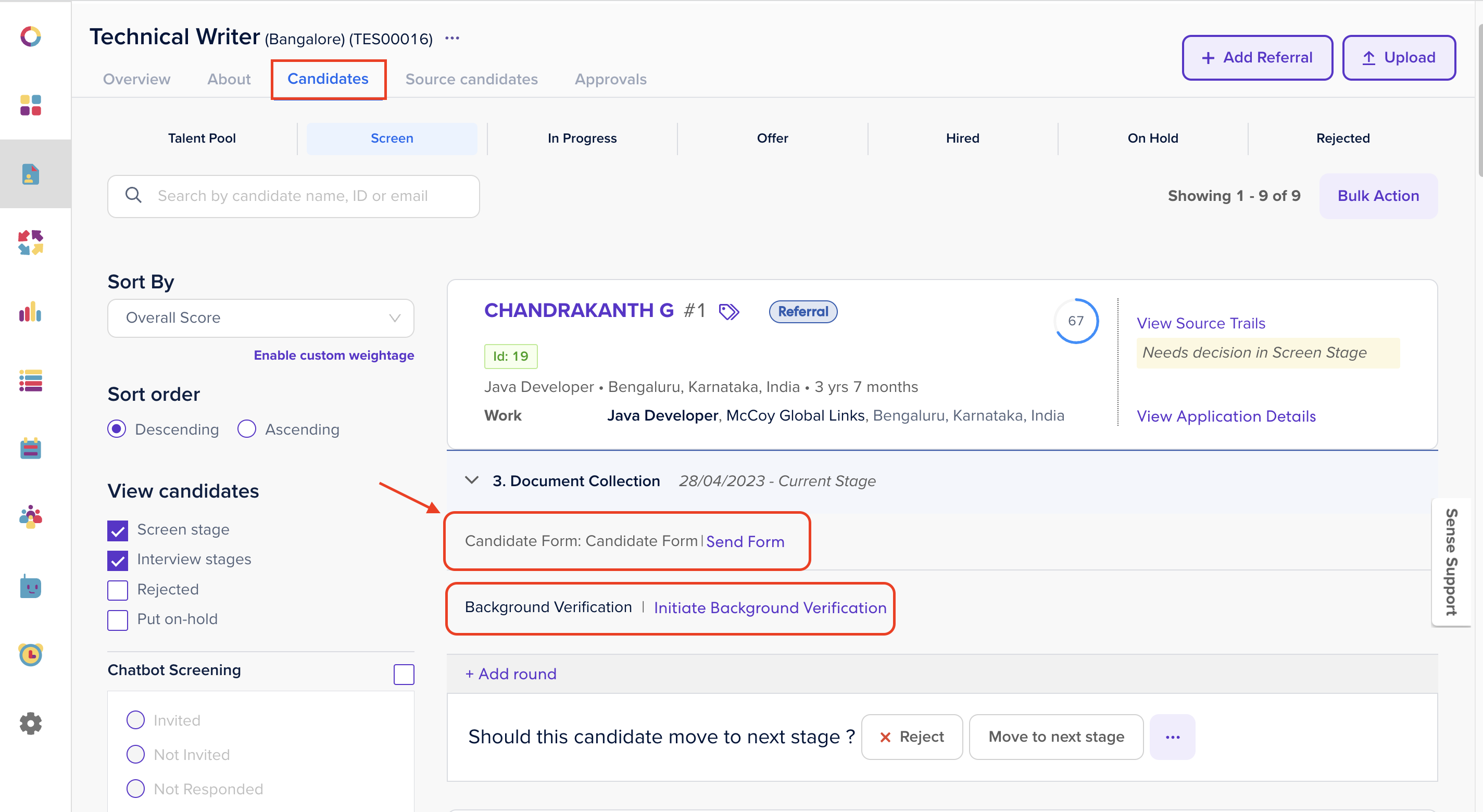Viewport: 1483px width, 812px height.
Task: Check the Put on-hold checkbox
Action: (118, 620)
